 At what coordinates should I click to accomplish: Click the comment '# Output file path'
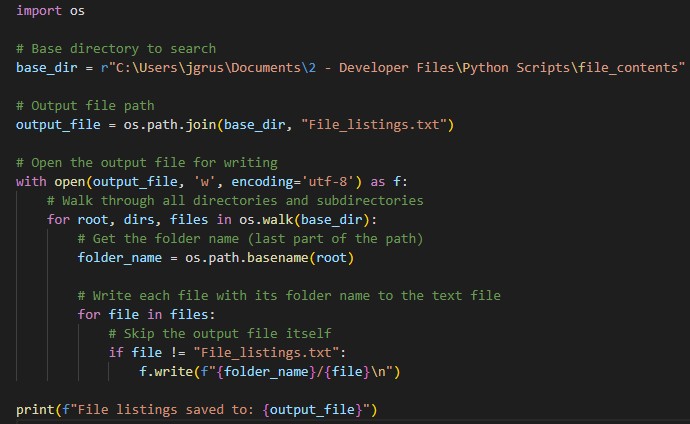point(85,106)
